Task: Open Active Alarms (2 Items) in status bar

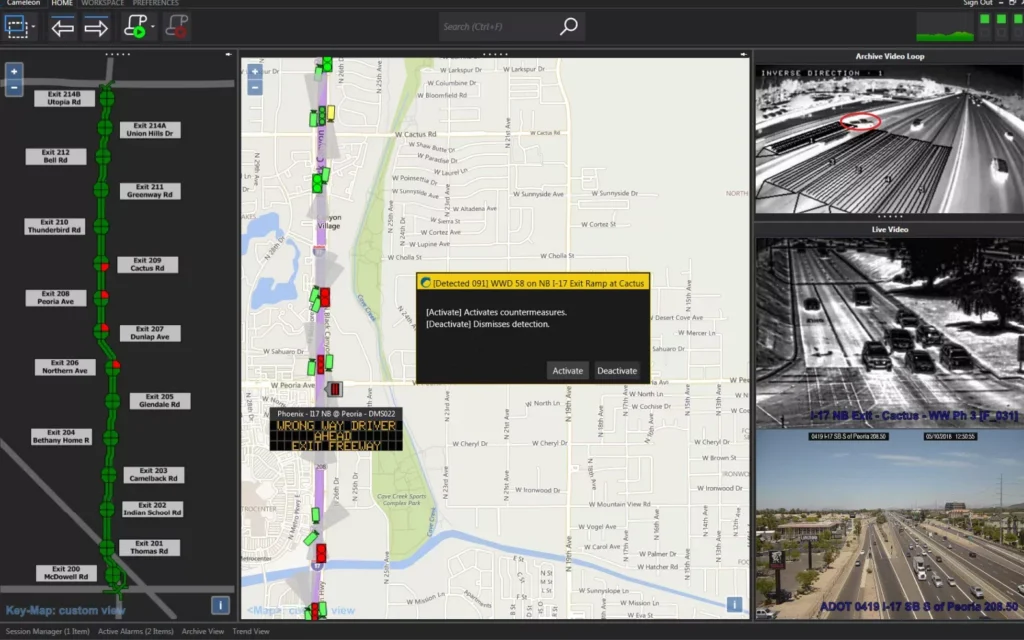Action: click(x=136, y=631)
